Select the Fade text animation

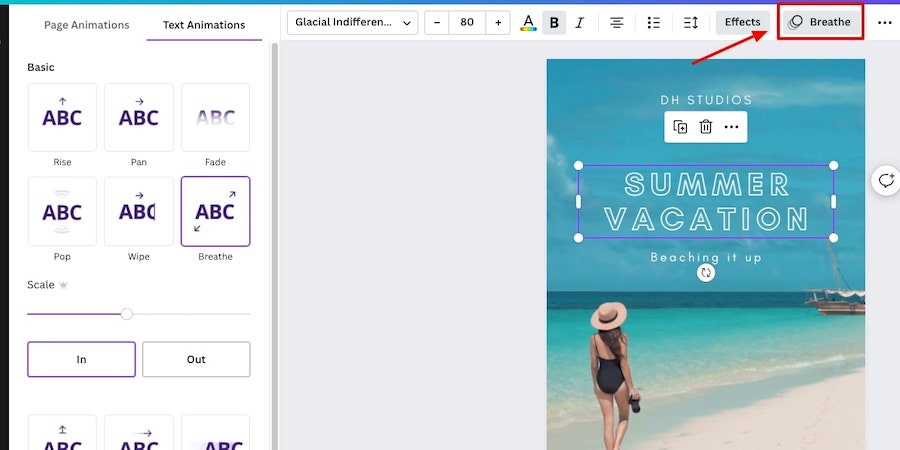coord(215,117)
